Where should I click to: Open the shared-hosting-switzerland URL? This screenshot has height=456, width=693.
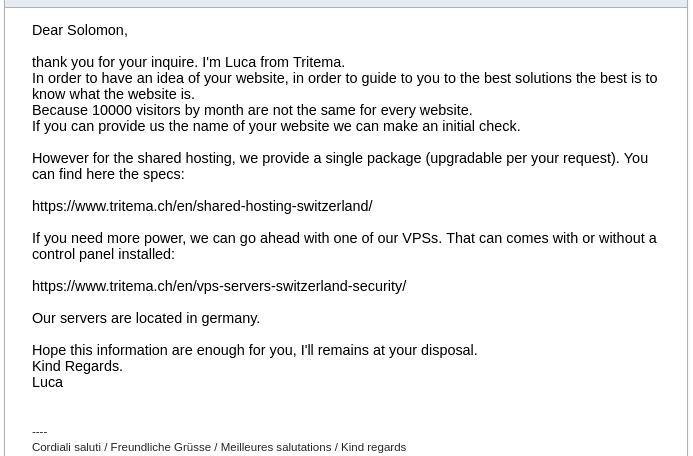202,206
